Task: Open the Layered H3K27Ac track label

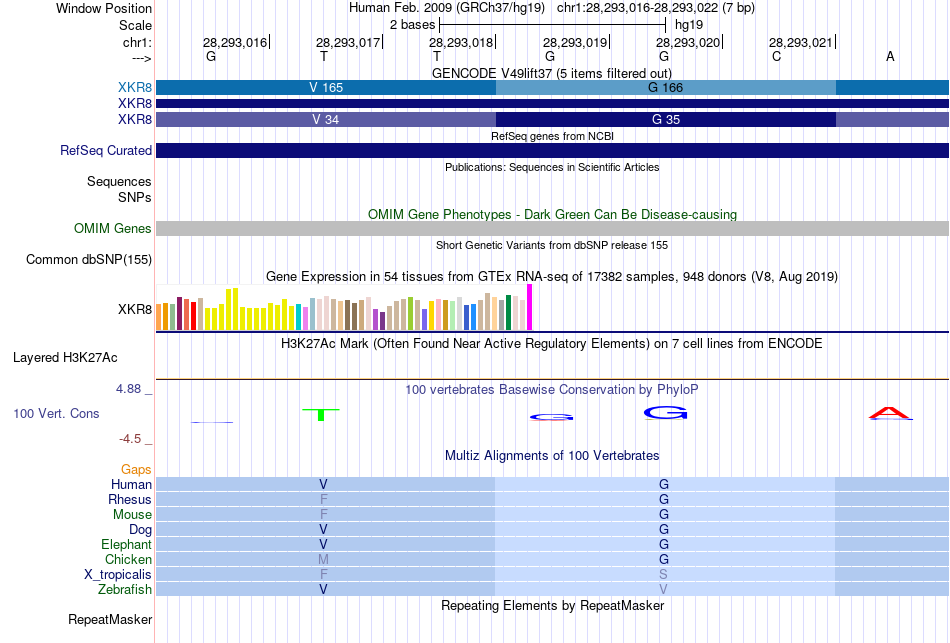Action: coord(65,358)
